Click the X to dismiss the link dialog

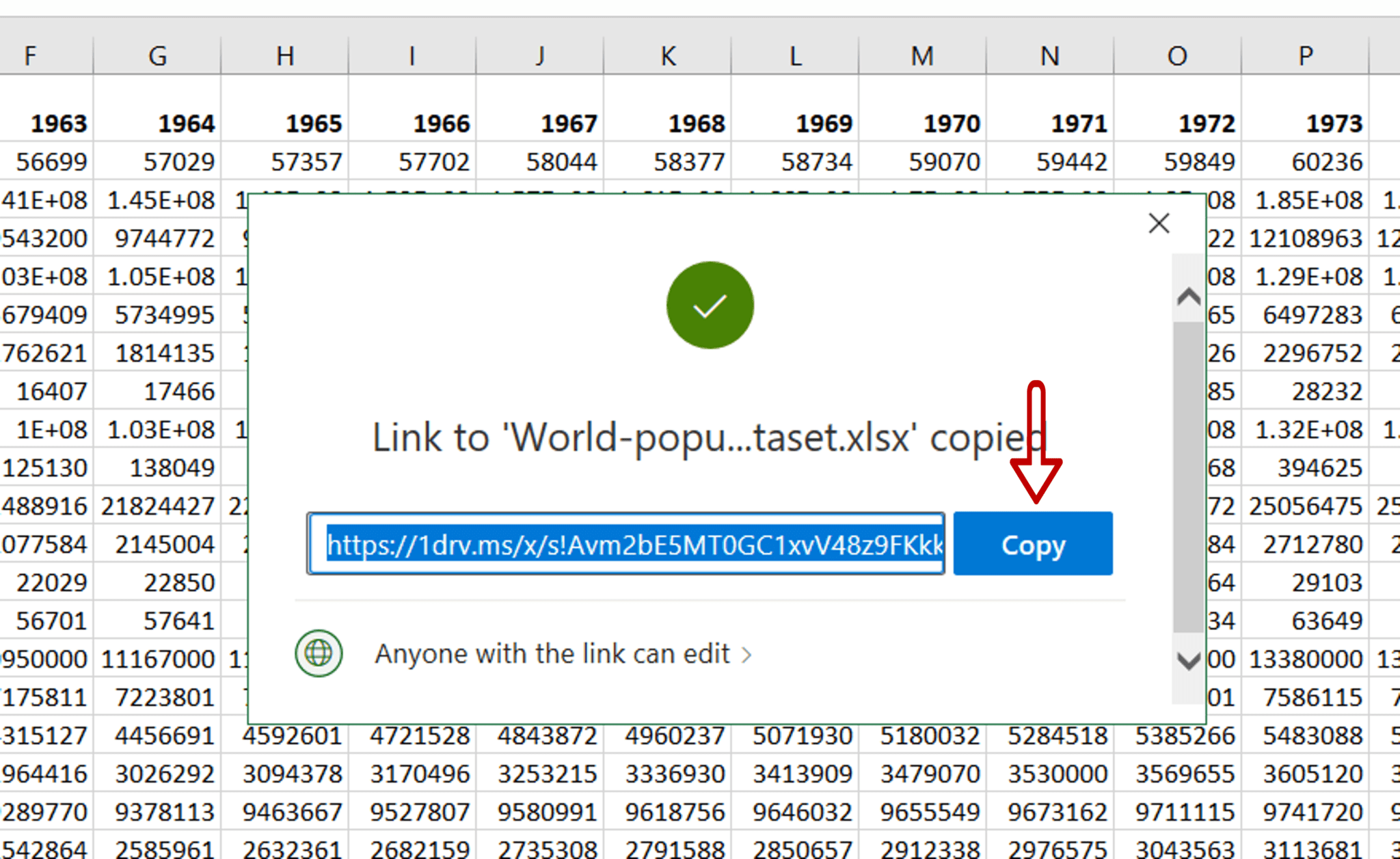(x=1158, y=223)
